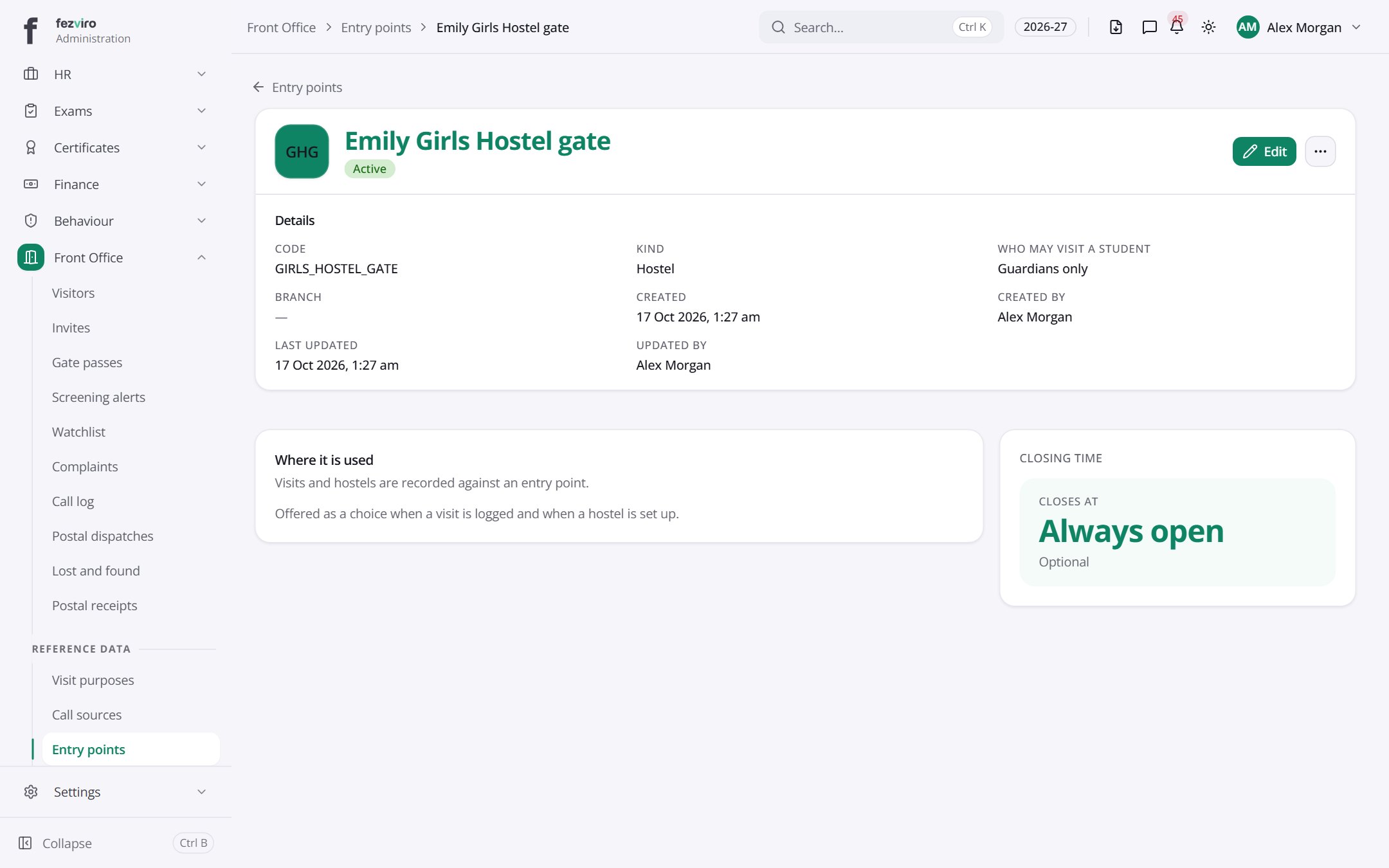Collapse the Front Office menu chevron
1389x868 pixels.
[x=201, y=257]
